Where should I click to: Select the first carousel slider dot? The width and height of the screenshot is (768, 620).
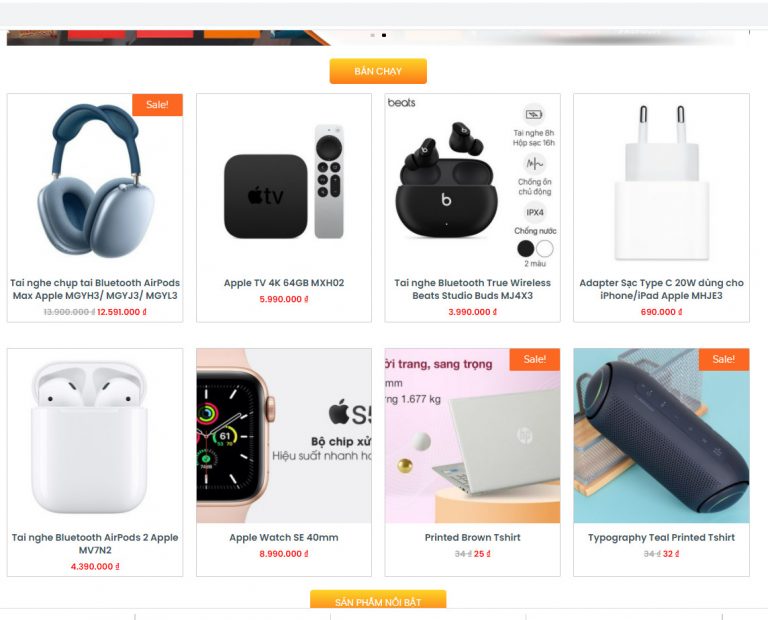point(373,35)
